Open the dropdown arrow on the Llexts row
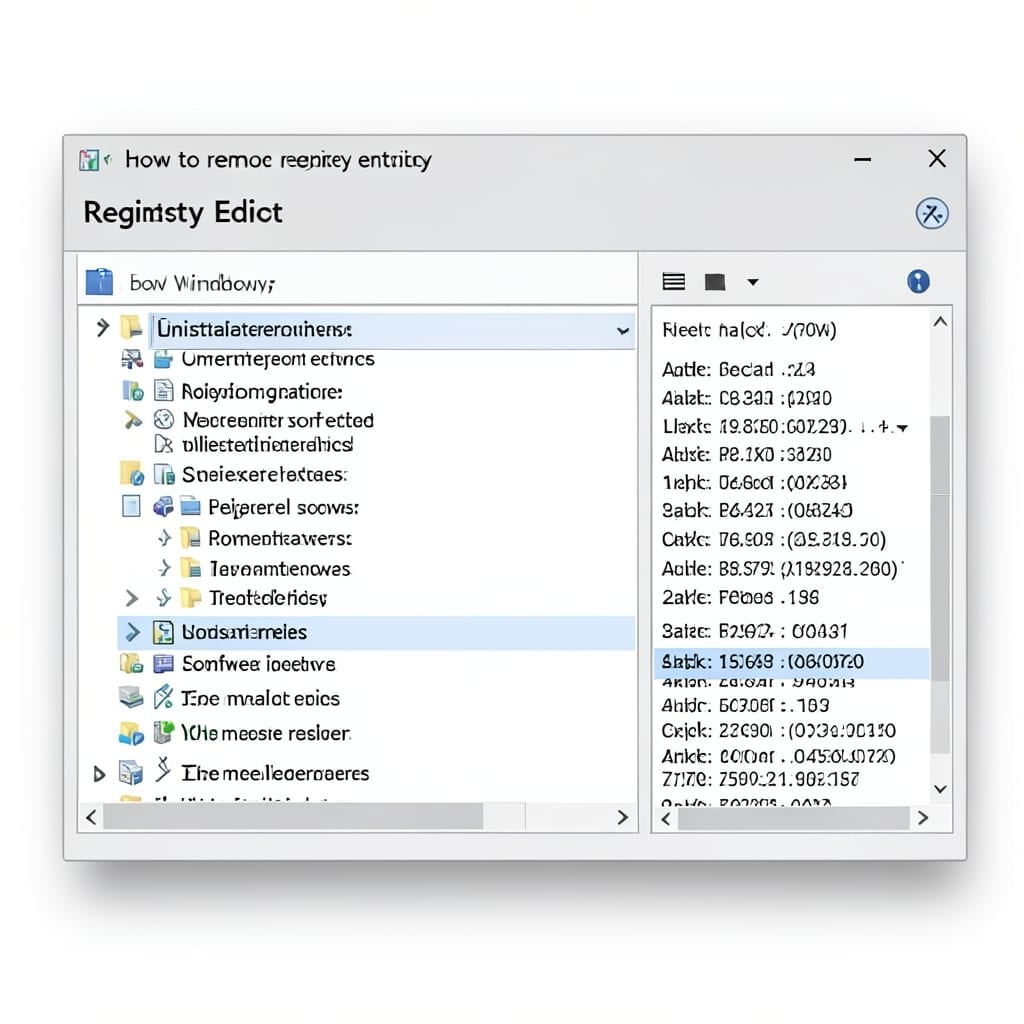The width and height of the screenshot is (1024, 1024). (903, 428)
